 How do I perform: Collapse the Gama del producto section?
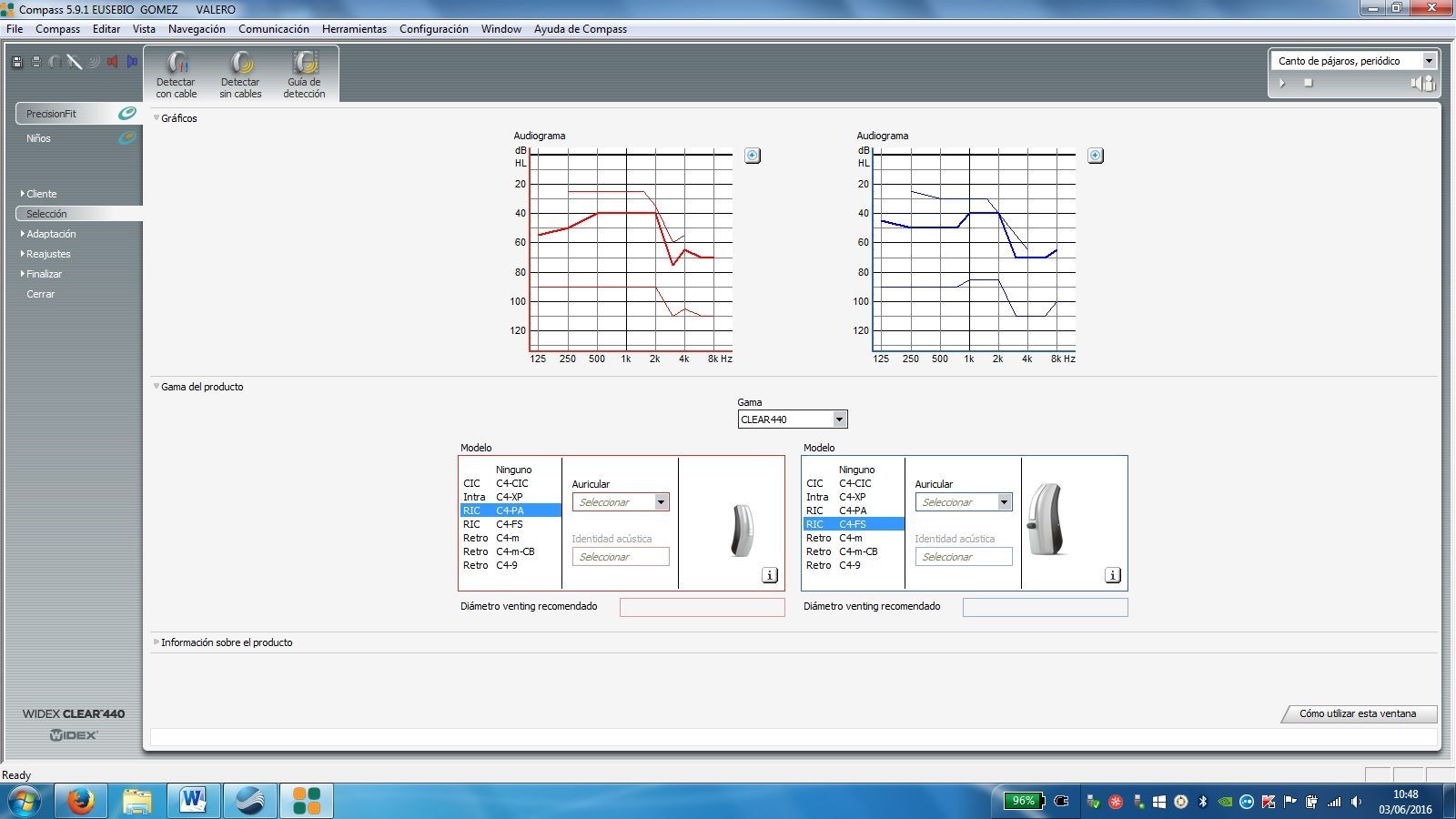click(157, 386)
